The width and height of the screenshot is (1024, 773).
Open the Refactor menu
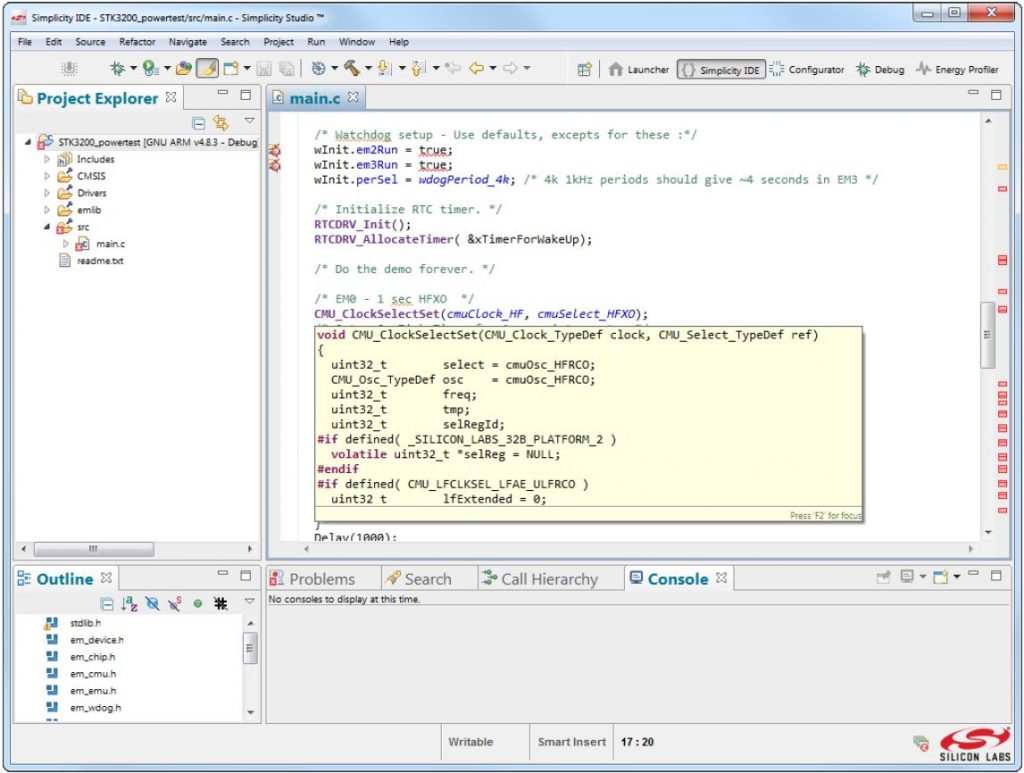137,42
